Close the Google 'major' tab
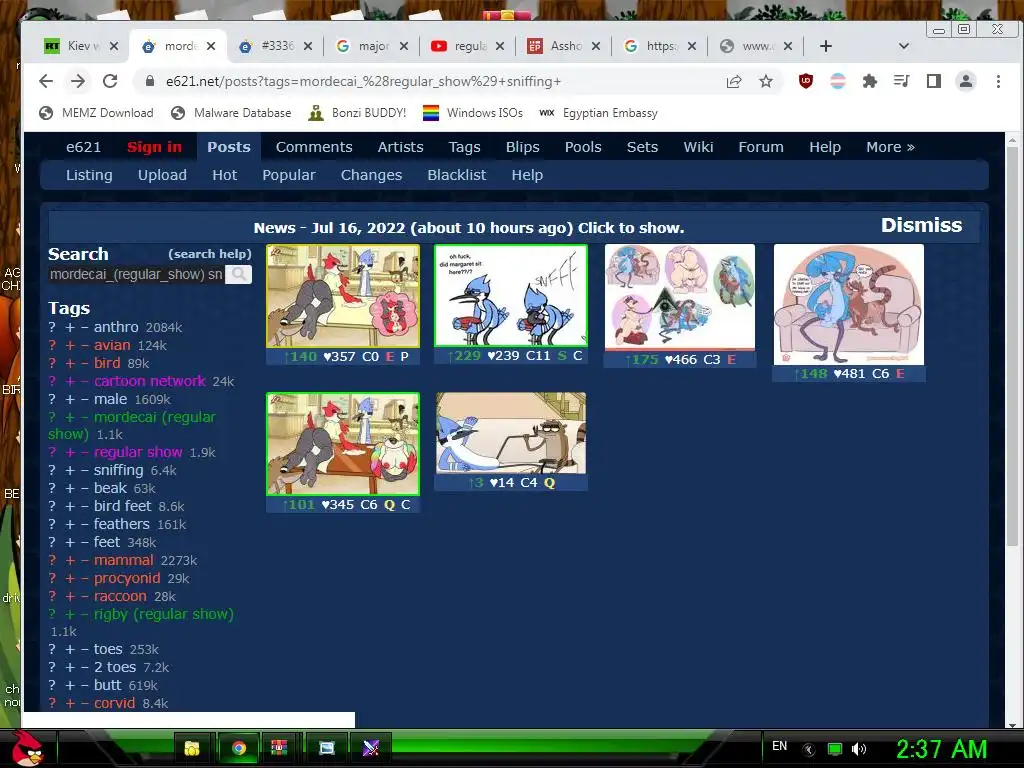 coord(404,46)
